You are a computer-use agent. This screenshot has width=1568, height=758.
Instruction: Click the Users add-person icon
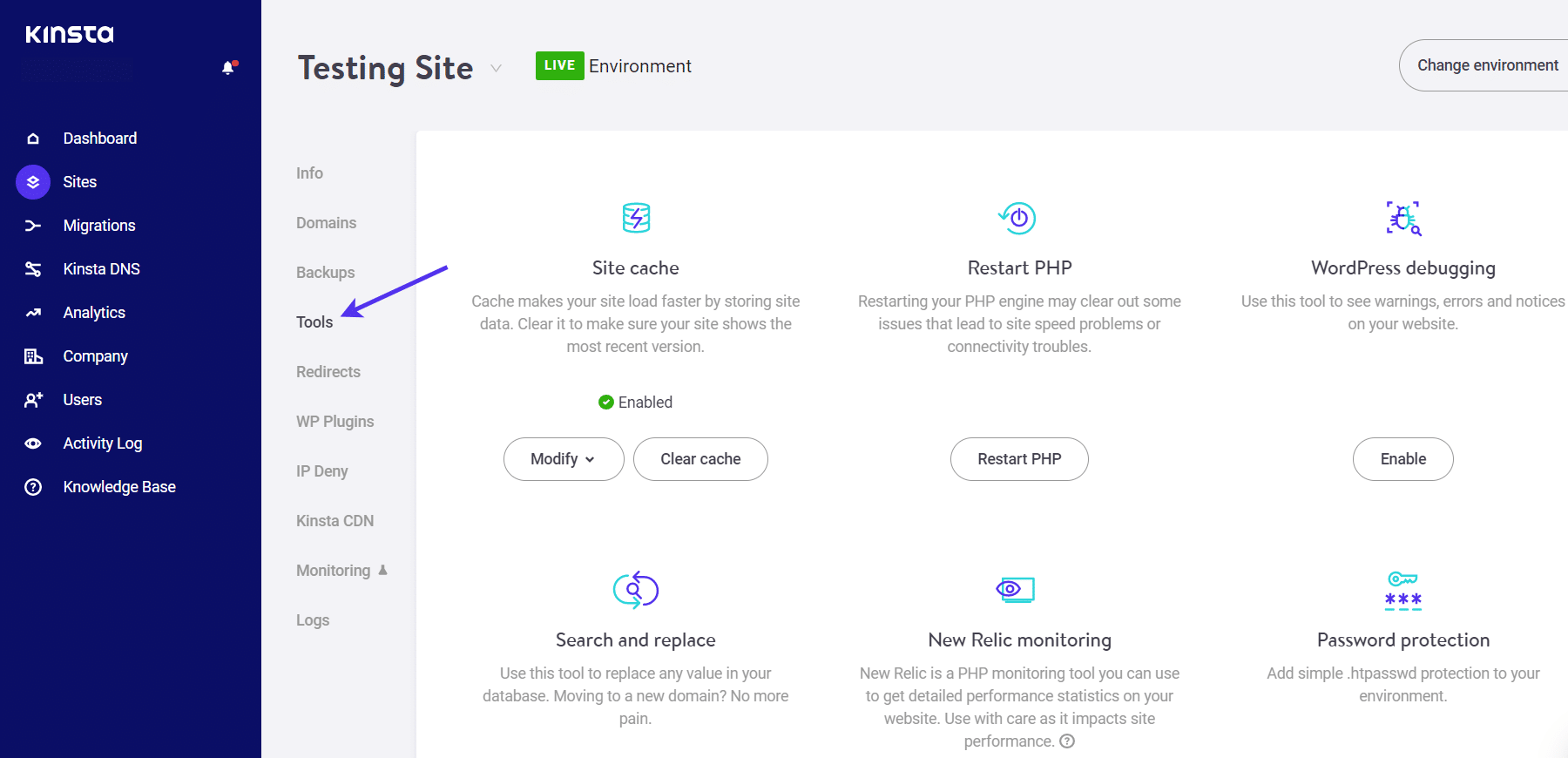(x=33, y=400)
